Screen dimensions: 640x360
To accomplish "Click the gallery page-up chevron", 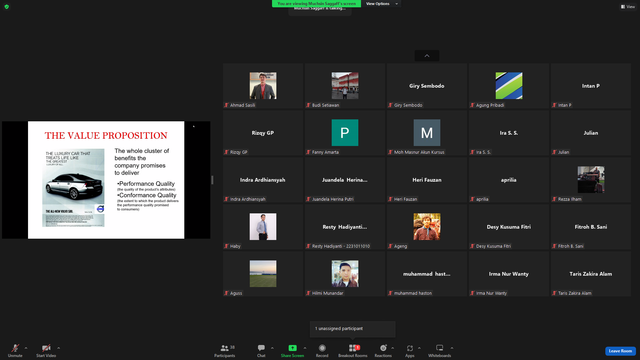I will click(x=427, y=56).
